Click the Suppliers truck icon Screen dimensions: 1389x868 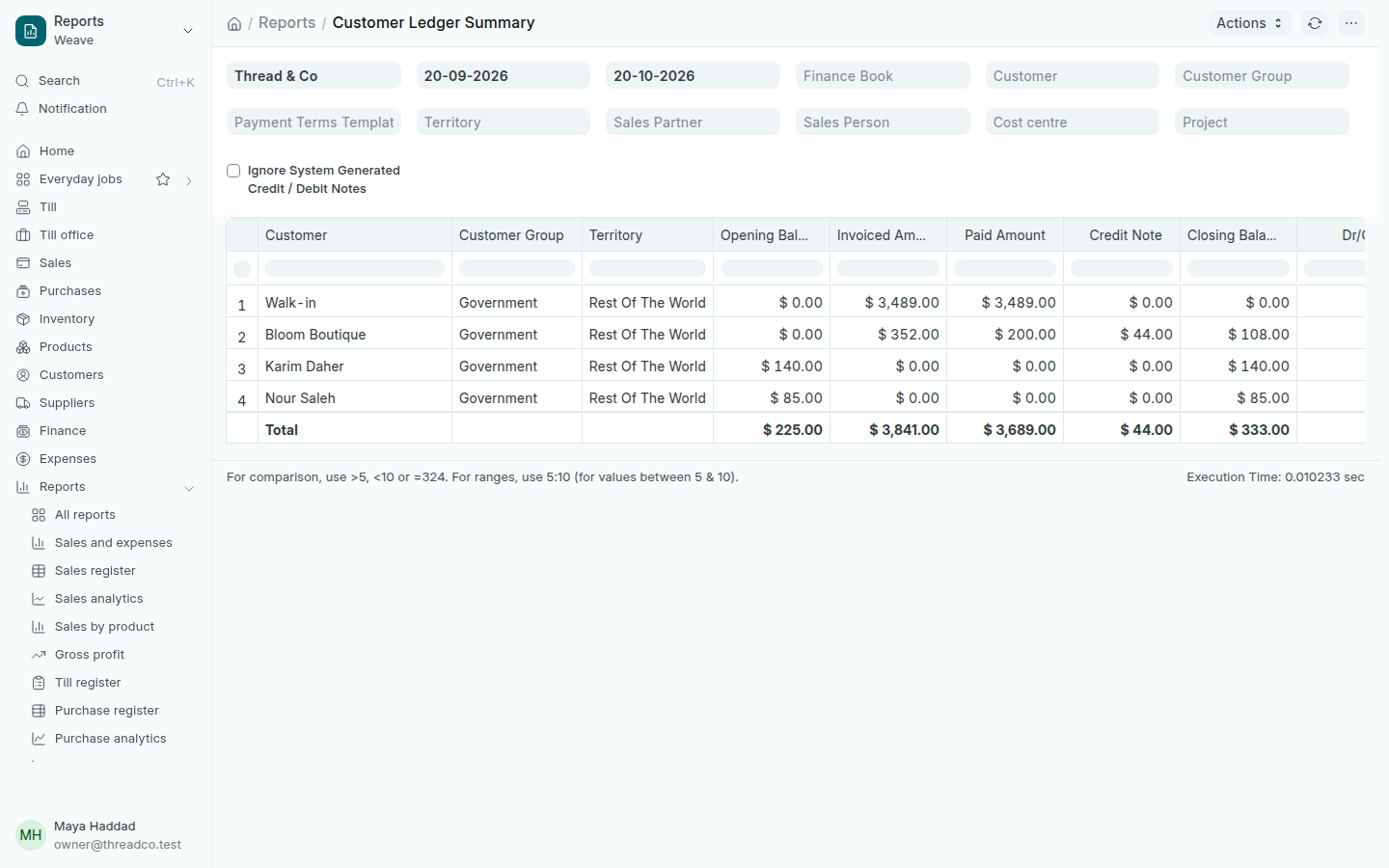pyautogui.click(x=23, y=403)
